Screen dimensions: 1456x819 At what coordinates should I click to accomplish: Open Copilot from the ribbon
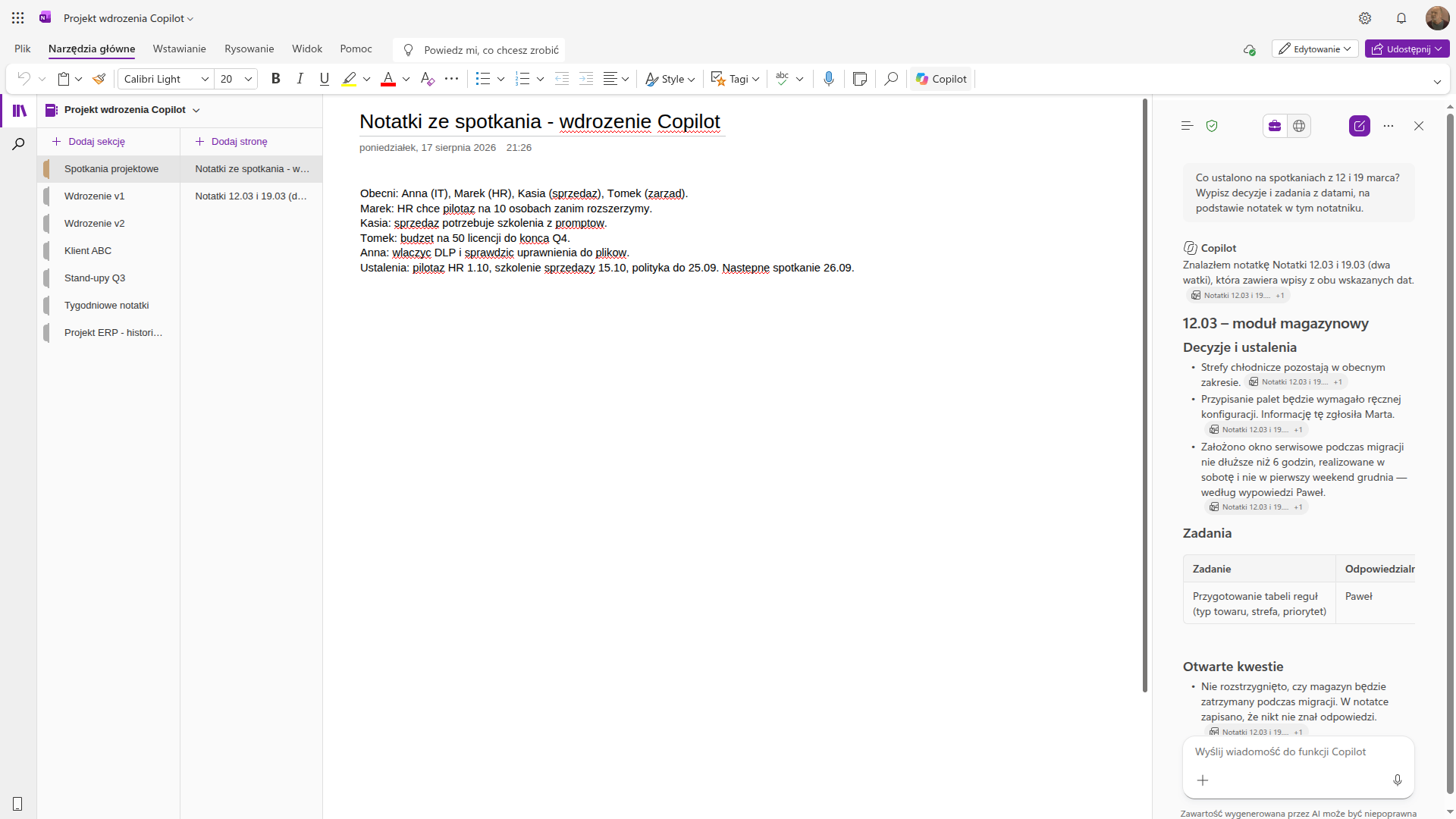coord(941,79)
